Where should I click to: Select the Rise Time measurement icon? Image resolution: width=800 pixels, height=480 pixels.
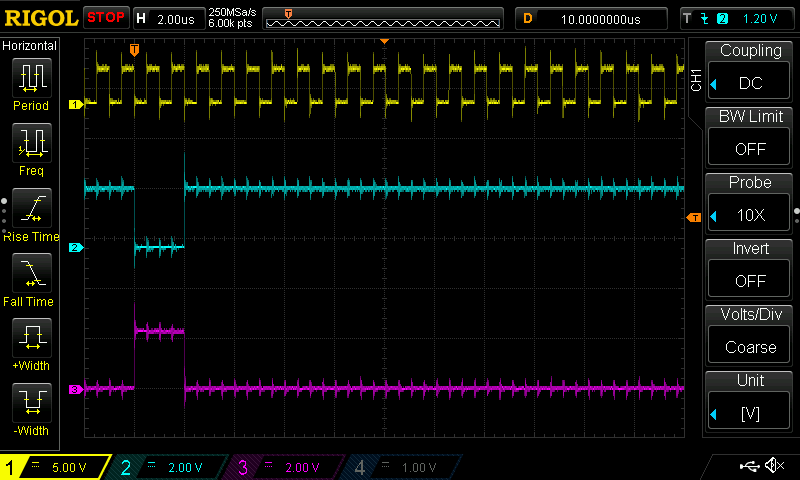click(x=32, y=208)
